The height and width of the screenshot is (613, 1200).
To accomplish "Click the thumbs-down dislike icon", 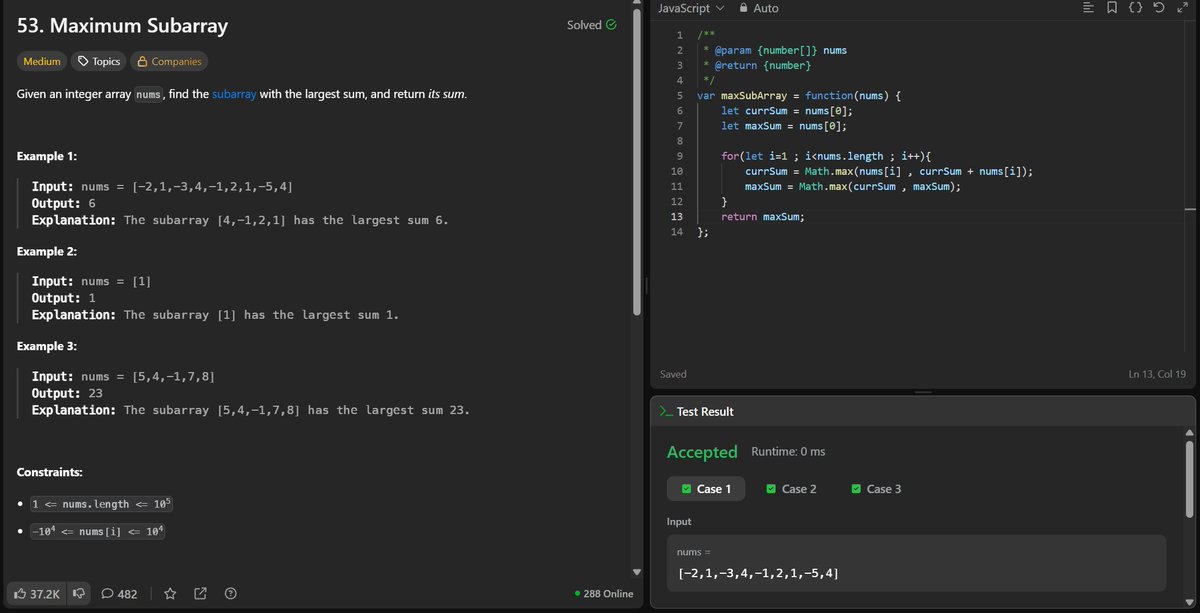I will (79, 594).
